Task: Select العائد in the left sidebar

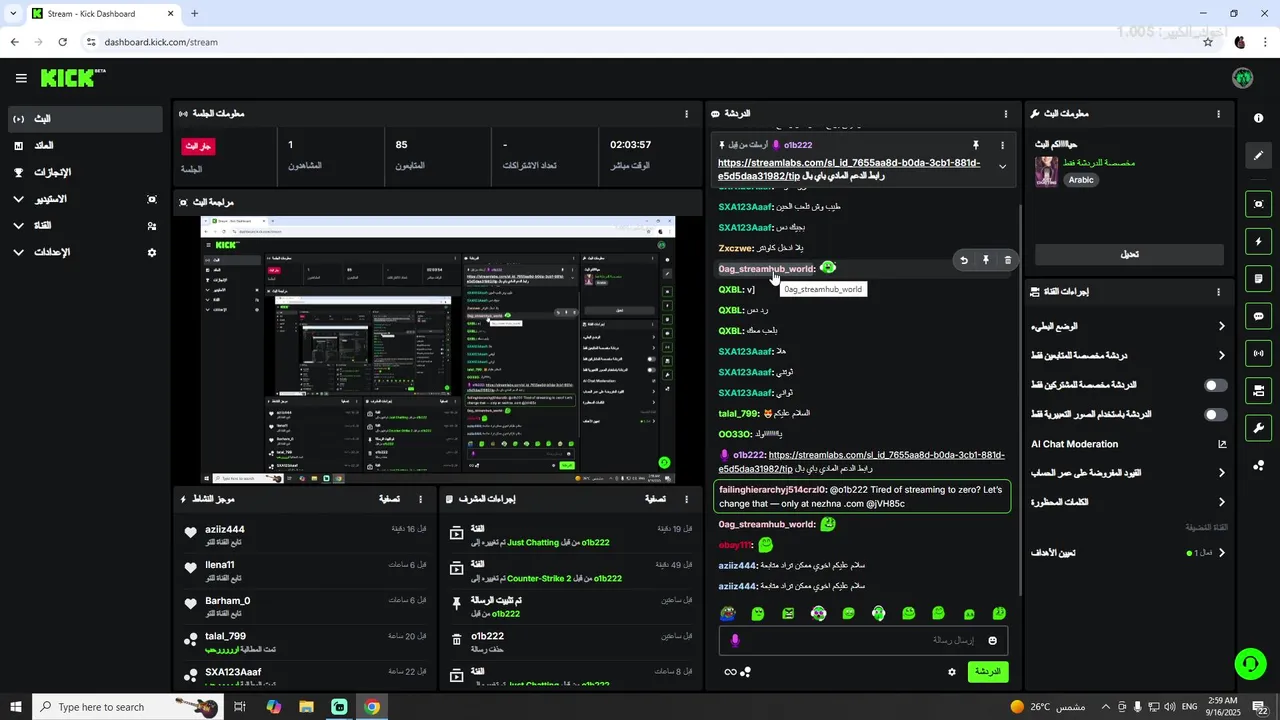Action: [x=84, y=146]
